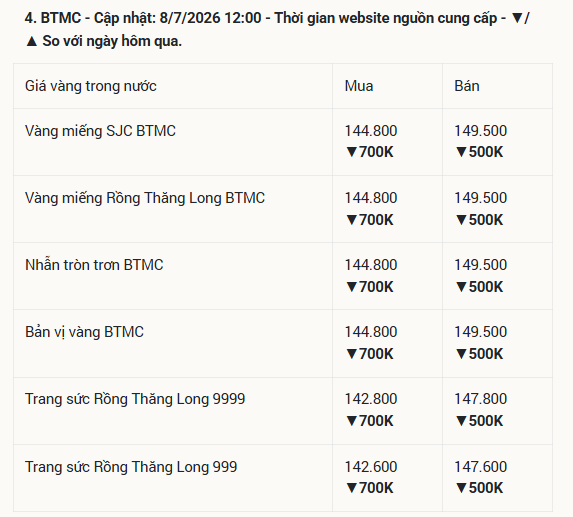Select 'Vàng miếng Rồng Thăng Long BTMC' label
This screenshot has height=517, width=573.
click(145, 198)
